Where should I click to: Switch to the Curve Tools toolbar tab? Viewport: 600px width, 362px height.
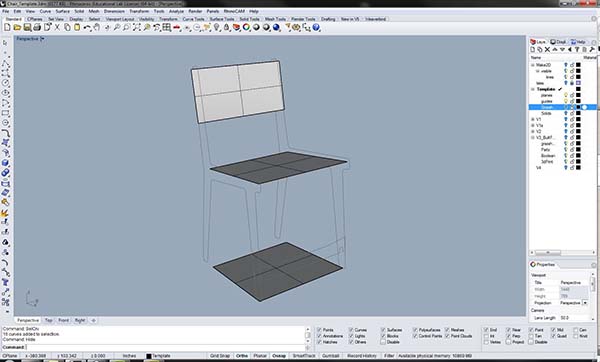193,19
